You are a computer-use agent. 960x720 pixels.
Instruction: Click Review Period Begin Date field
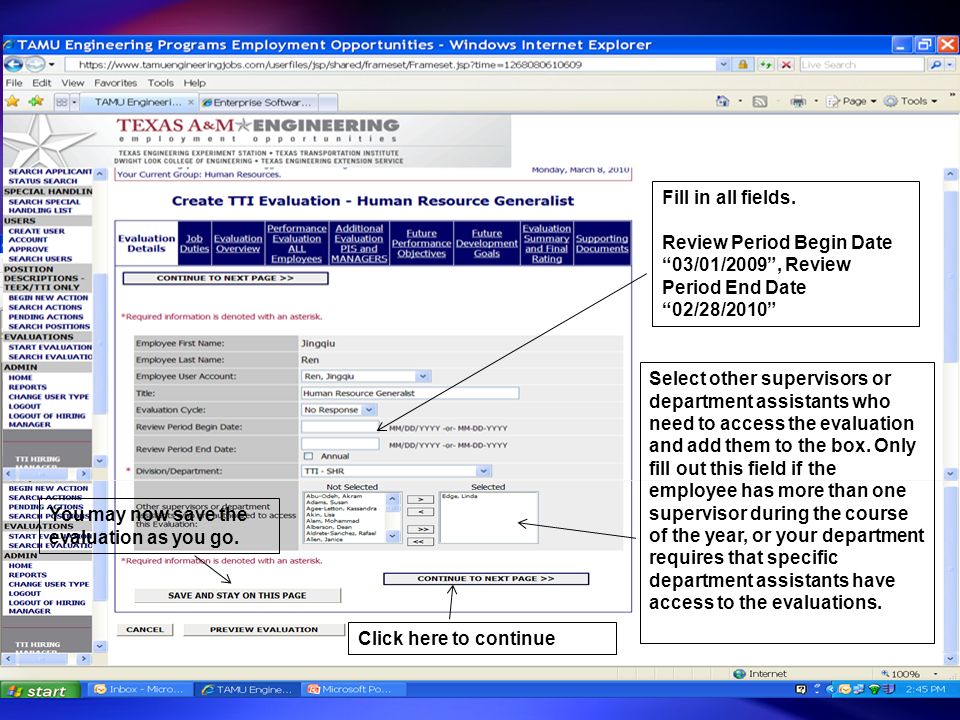[340, 427]
